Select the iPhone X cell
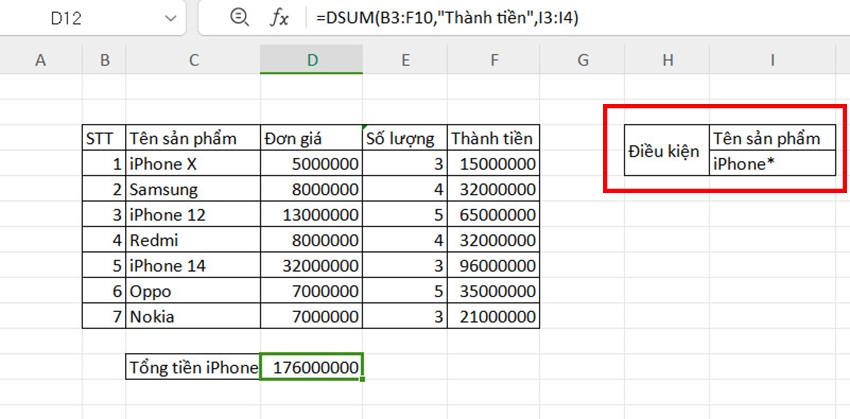850x419 pixels. pyautogui.click(x=193, y=164)
